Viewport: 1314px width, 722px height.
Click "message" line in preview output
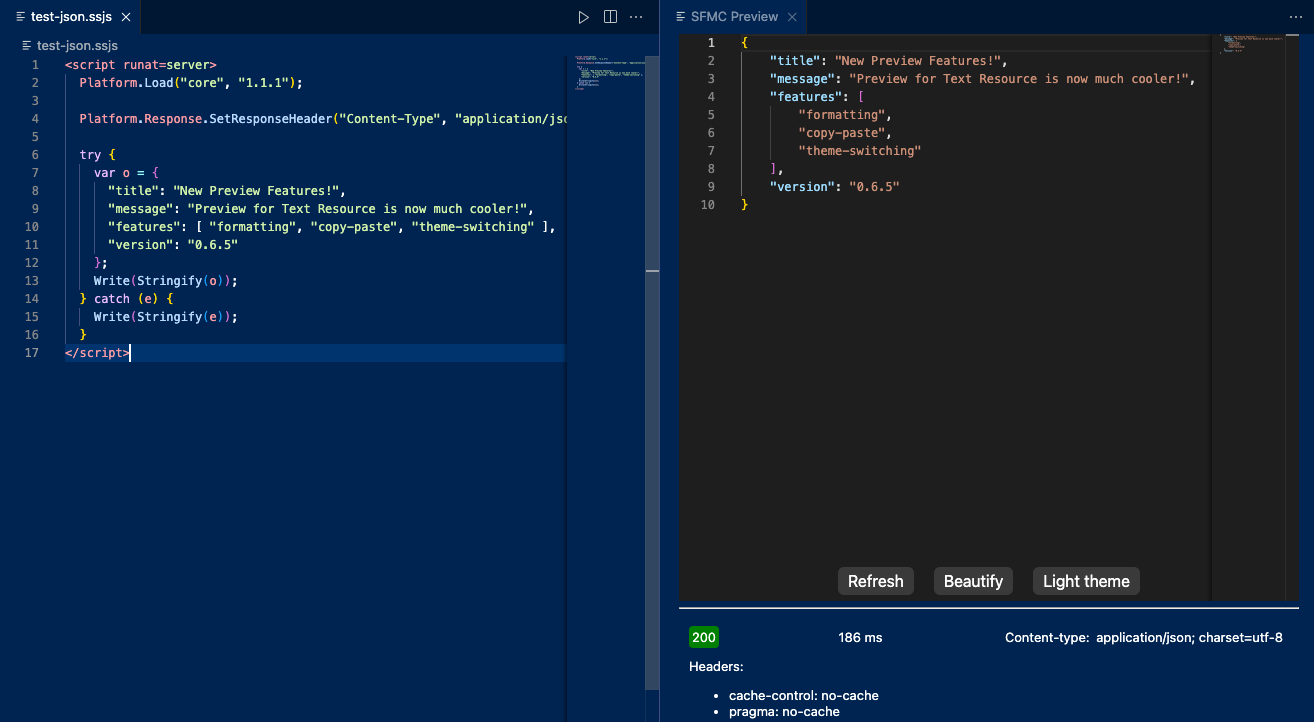click(982, 79)
